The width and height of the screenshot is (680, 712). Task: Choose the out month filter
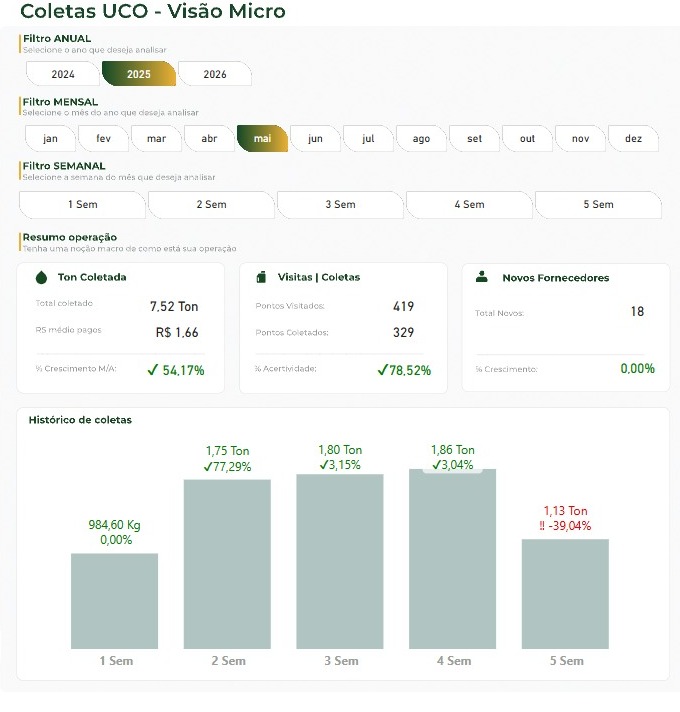[x=527, y=138]
